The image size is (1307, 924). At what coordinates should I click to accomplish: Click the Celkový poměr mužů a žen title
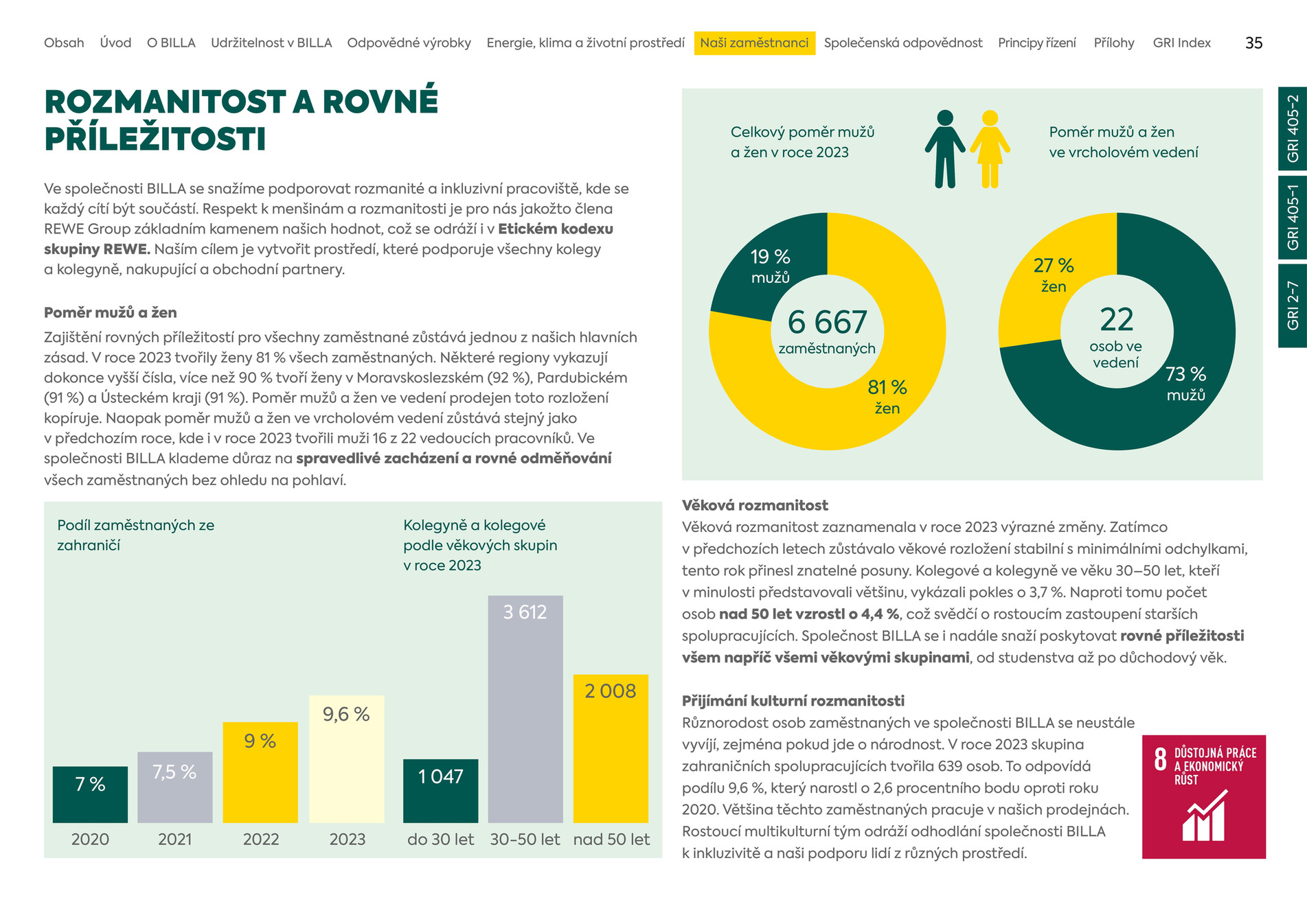click(802, 142)
